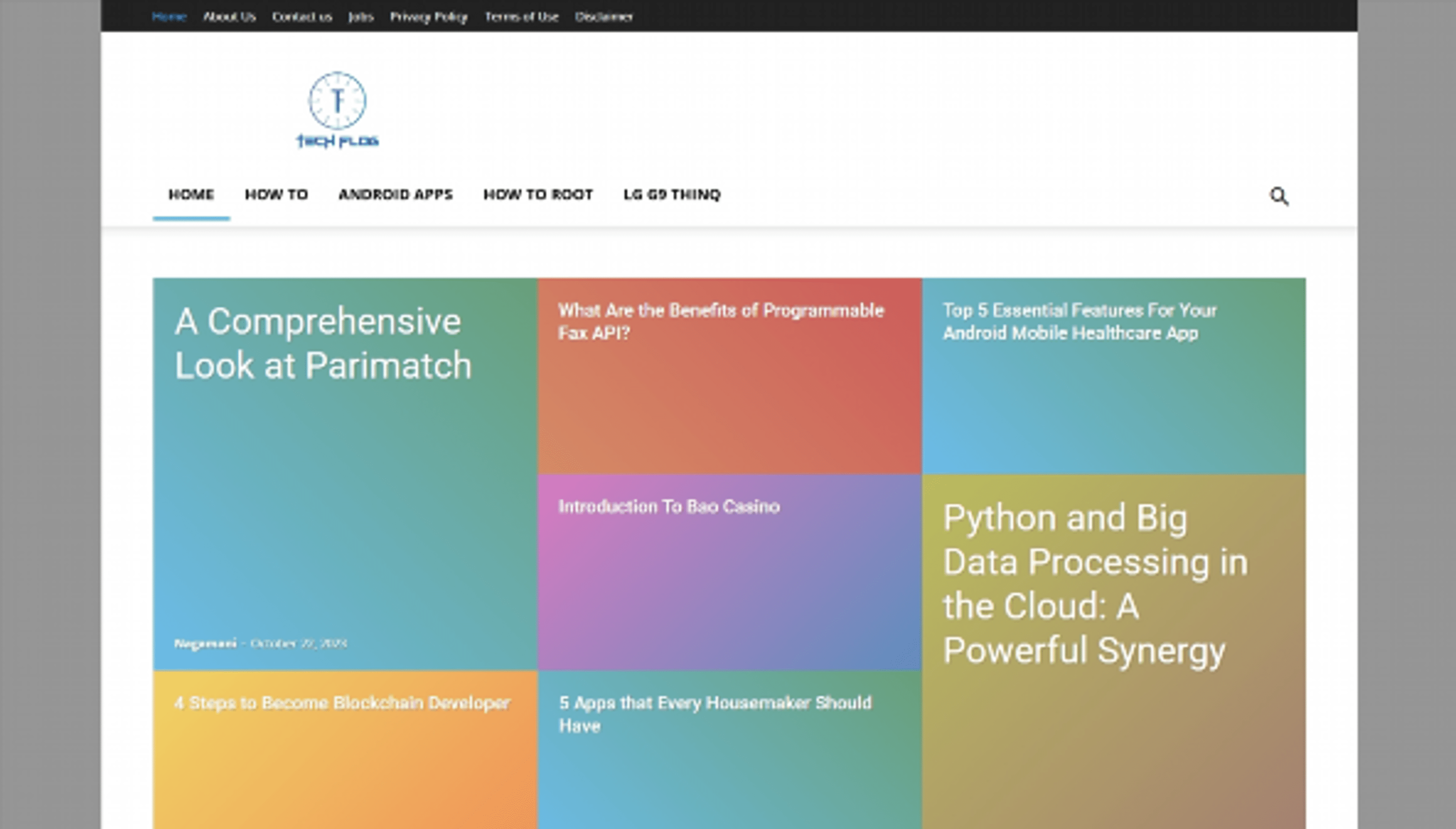This screenshot has height=829, width=1456.
Task: Open Introduction To Bao Casino post
Action: coord(669,506)
